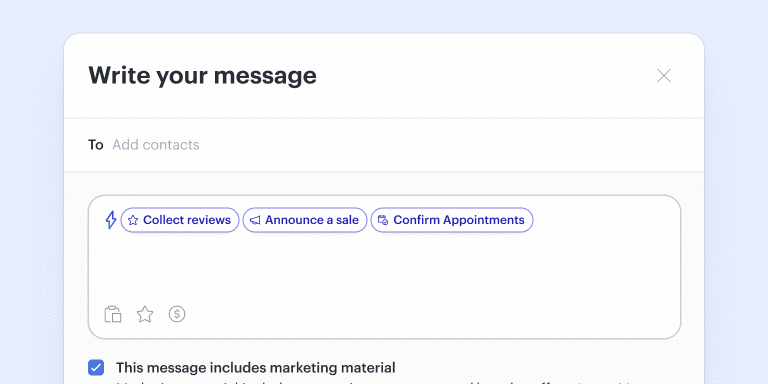Click the "To" label
Screen dimensions: 768x384
[96, 145]
